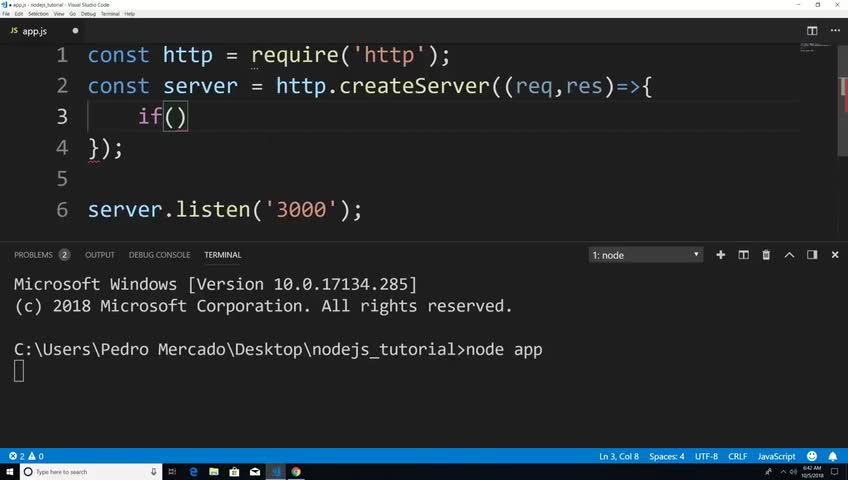Click the 'Type here to search' box
848x480 pixels.
91,472
